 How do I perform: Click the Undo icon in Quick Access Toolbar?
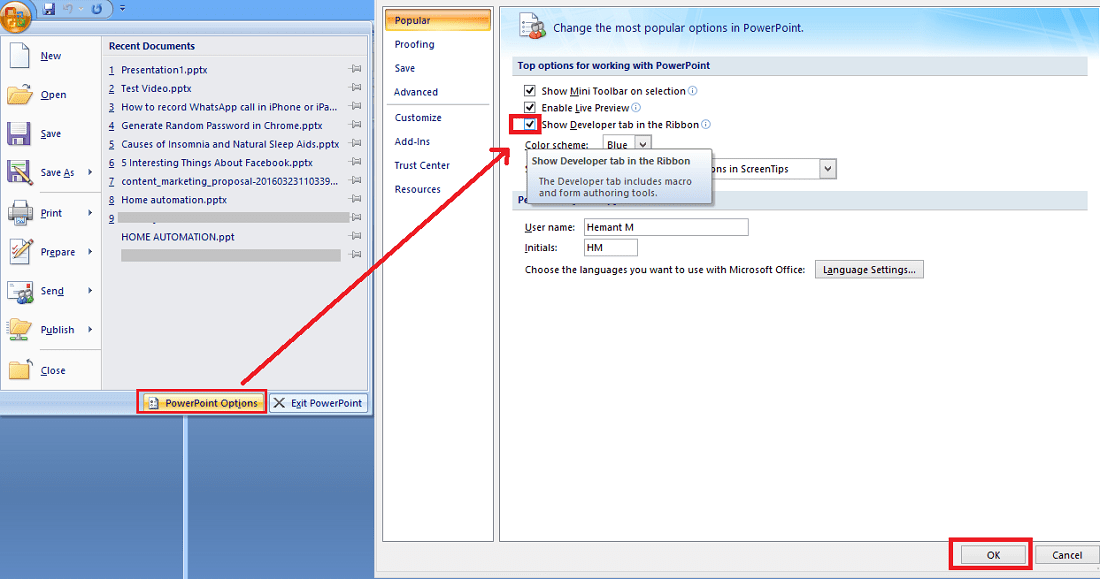(68, 8)
